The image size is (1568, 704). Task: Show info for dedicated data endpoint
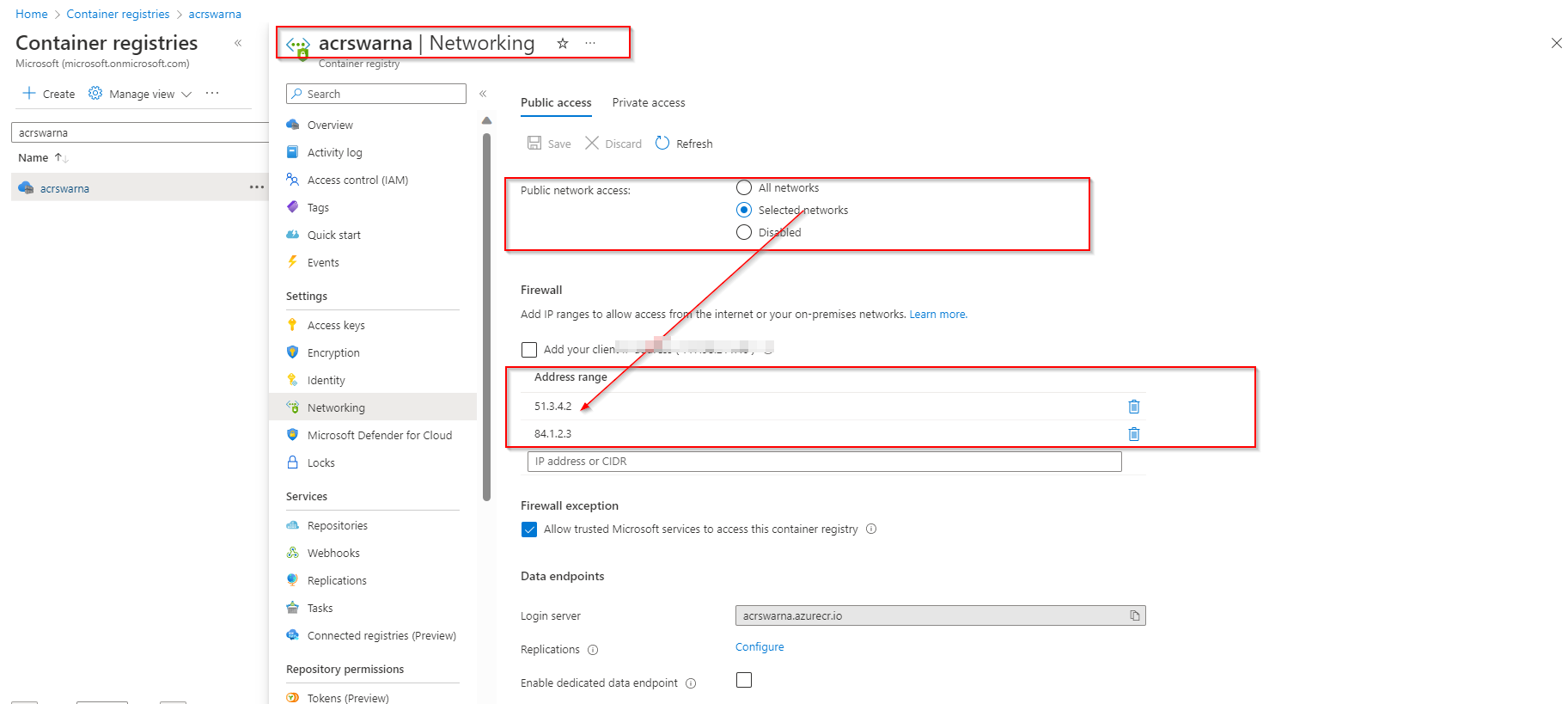pyautogui.click(x=691, y=683)
